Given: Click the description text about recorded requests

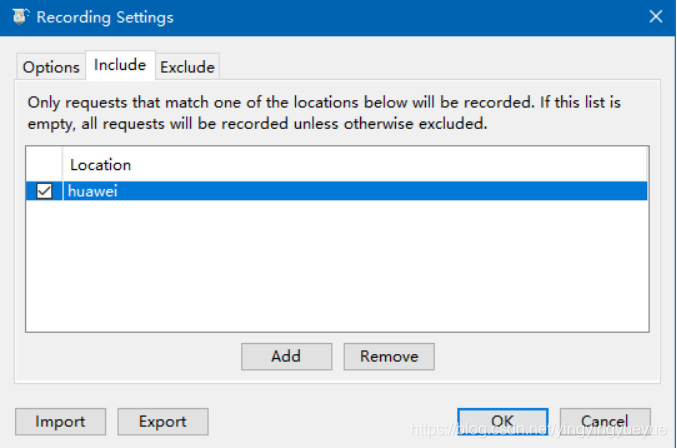Looking at the screenshot, I should coord(324,113).
